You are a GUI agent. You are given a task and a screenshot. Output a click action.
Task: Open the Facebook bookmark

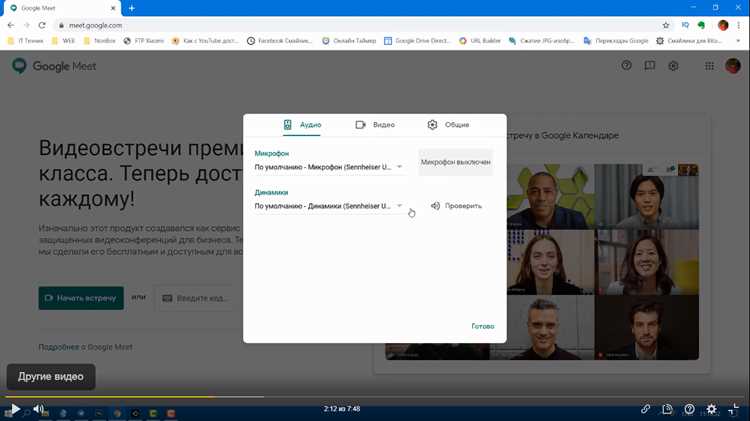point(279,41)
